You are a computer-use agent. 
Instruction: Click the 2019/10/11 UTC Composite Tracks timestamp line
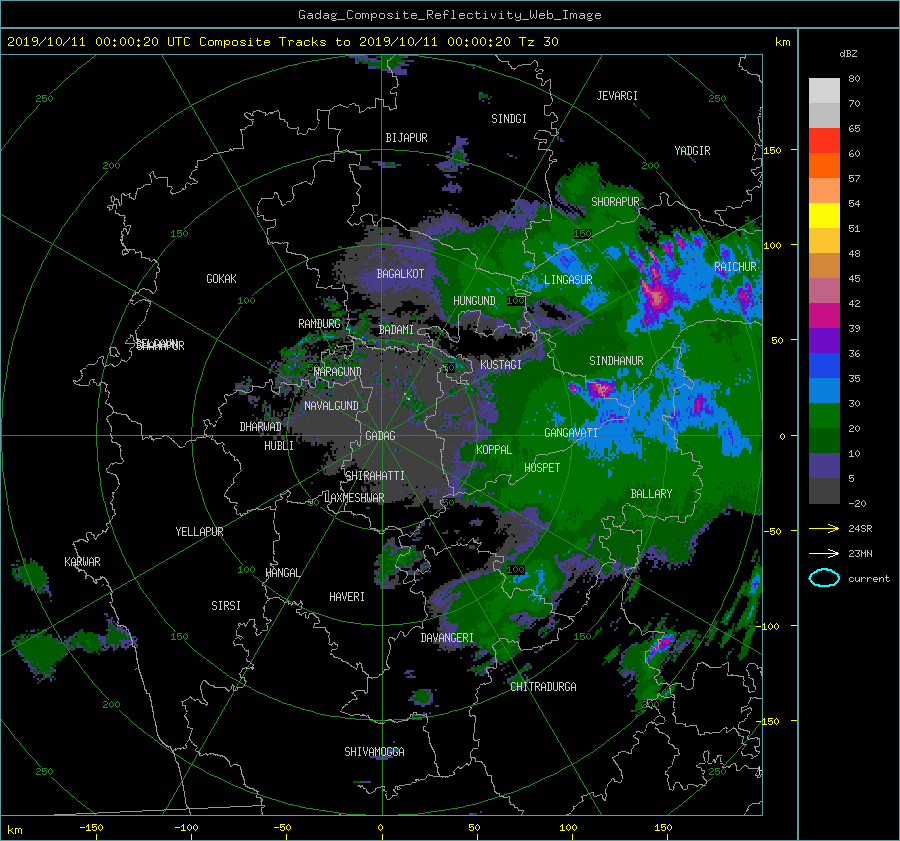click(x=282, y=42)
